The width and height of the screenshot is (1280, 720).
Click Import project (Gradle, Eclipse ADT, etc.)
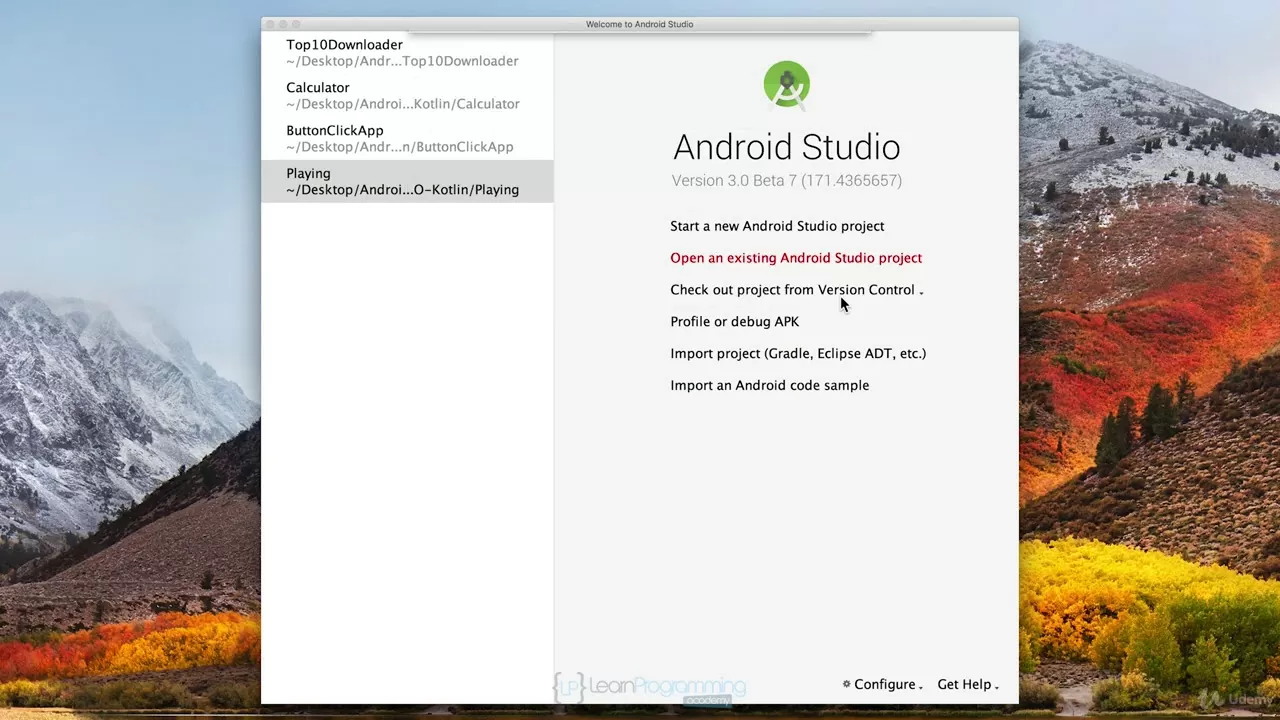(x=798, y=354)
